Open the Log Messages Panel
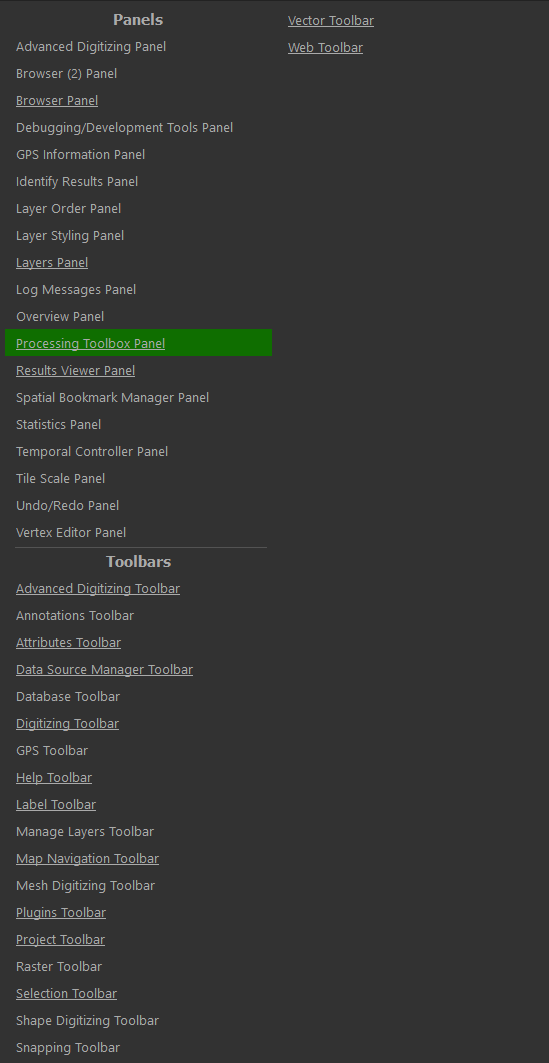This screenshot has height=1063, width=549. (76, 289)
